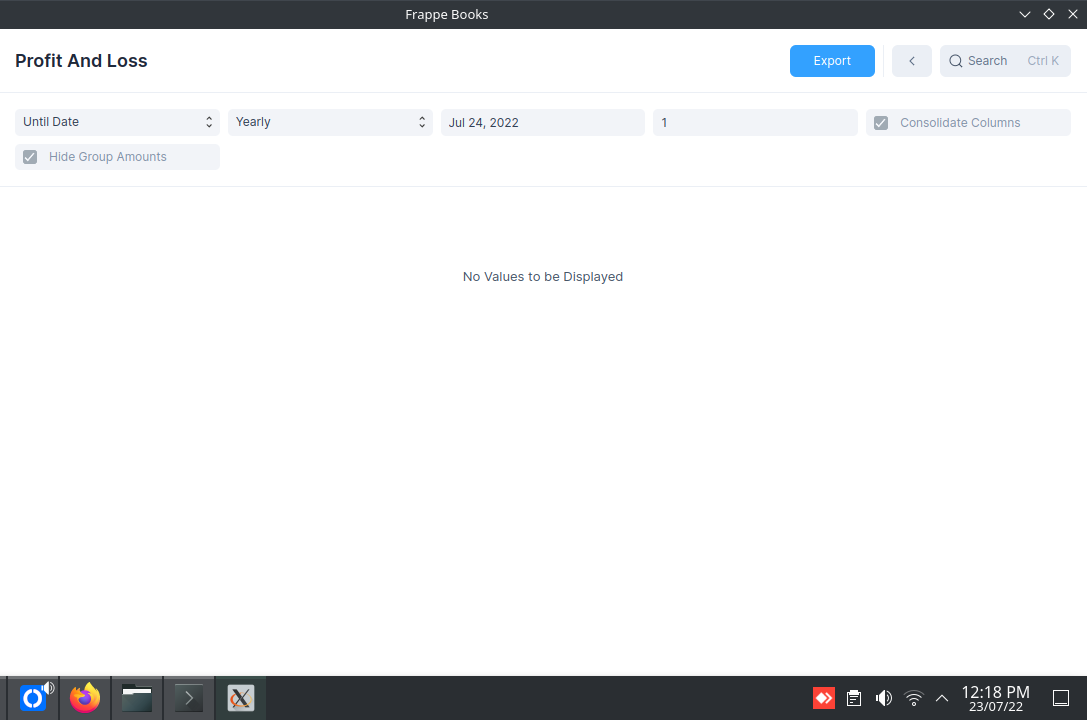Viewport: 1087px width, 720px height.
Task: Click the Show Desktop icon at tray end
Action: point(1061,697)
